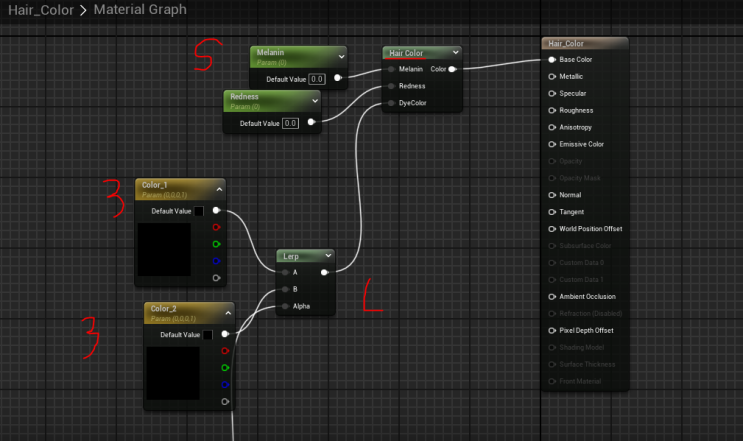Click the Emissive Color input pin
Screen dimensions: 743x441
pos(552,144)
